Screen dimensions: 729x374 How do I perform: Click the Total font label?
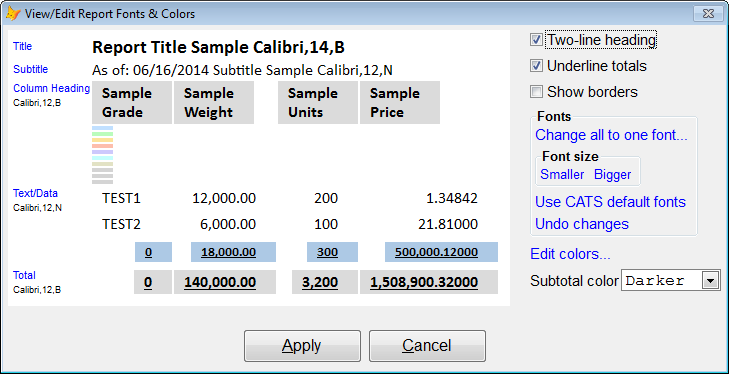click(24, 275)
